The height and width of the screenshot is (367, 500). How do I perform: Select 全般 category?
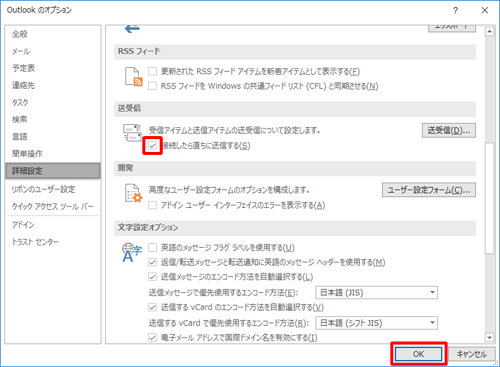53,34
